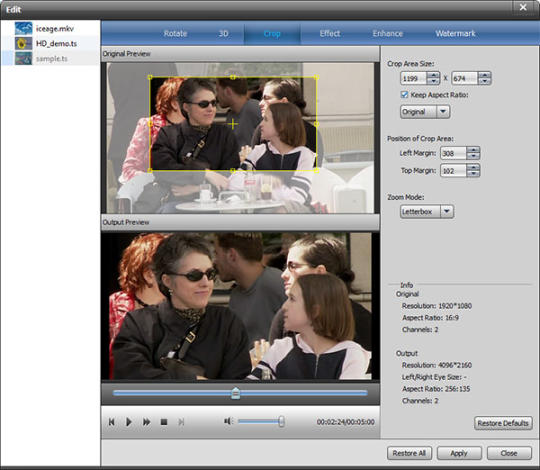Click top-left crop handle
Screen dimensions: 540x470
[x=150, y=77]
